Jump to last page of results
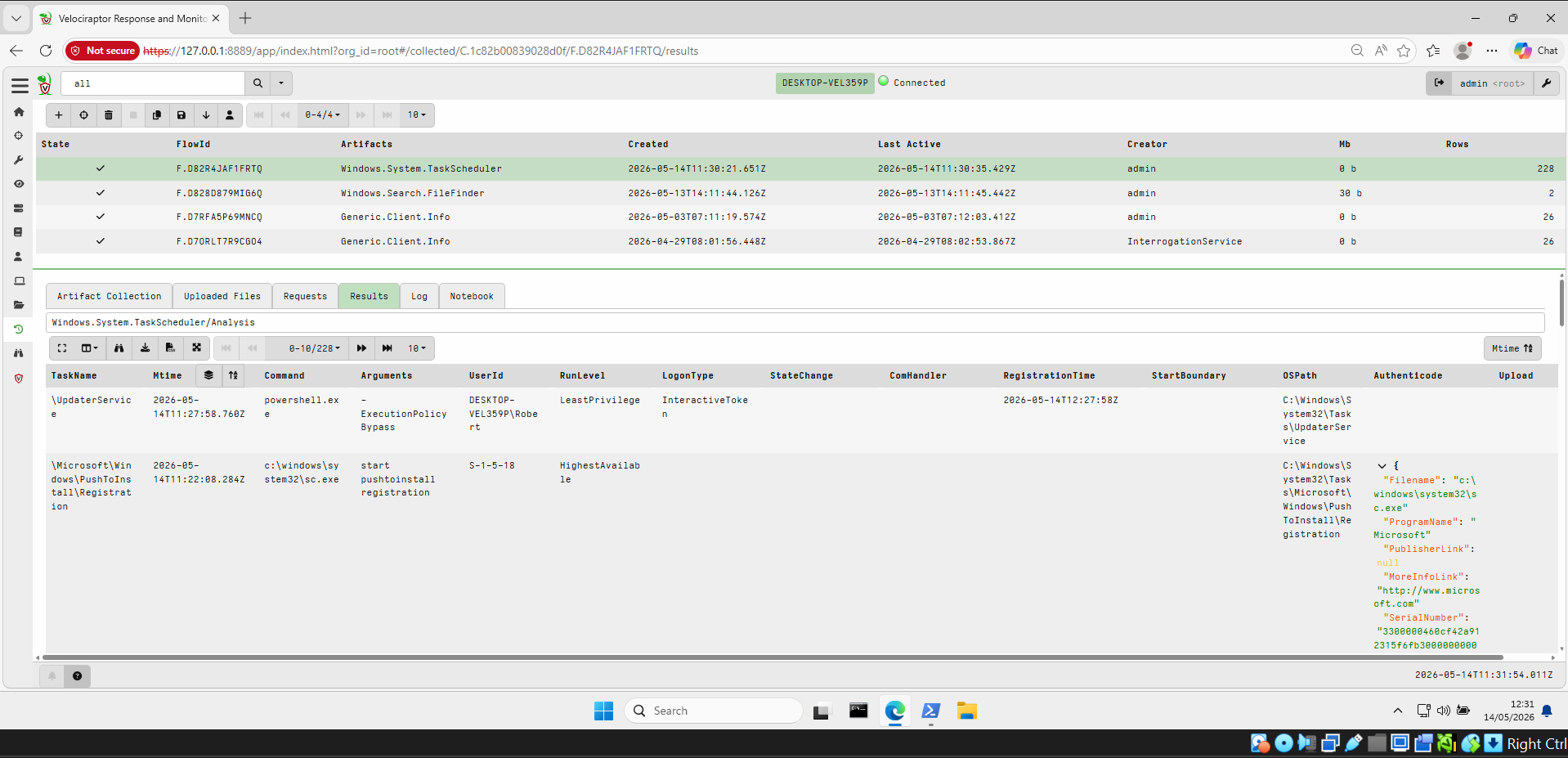This screenshot has width=1568, height=758. (387, 348)
